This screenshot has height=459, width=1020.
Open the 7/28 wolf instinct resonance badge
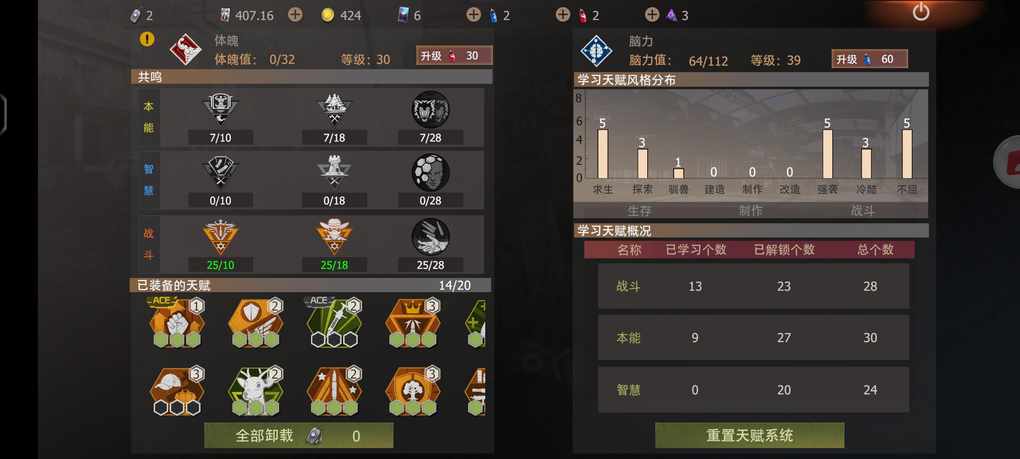pyautogui.click(x=430, y=109)
